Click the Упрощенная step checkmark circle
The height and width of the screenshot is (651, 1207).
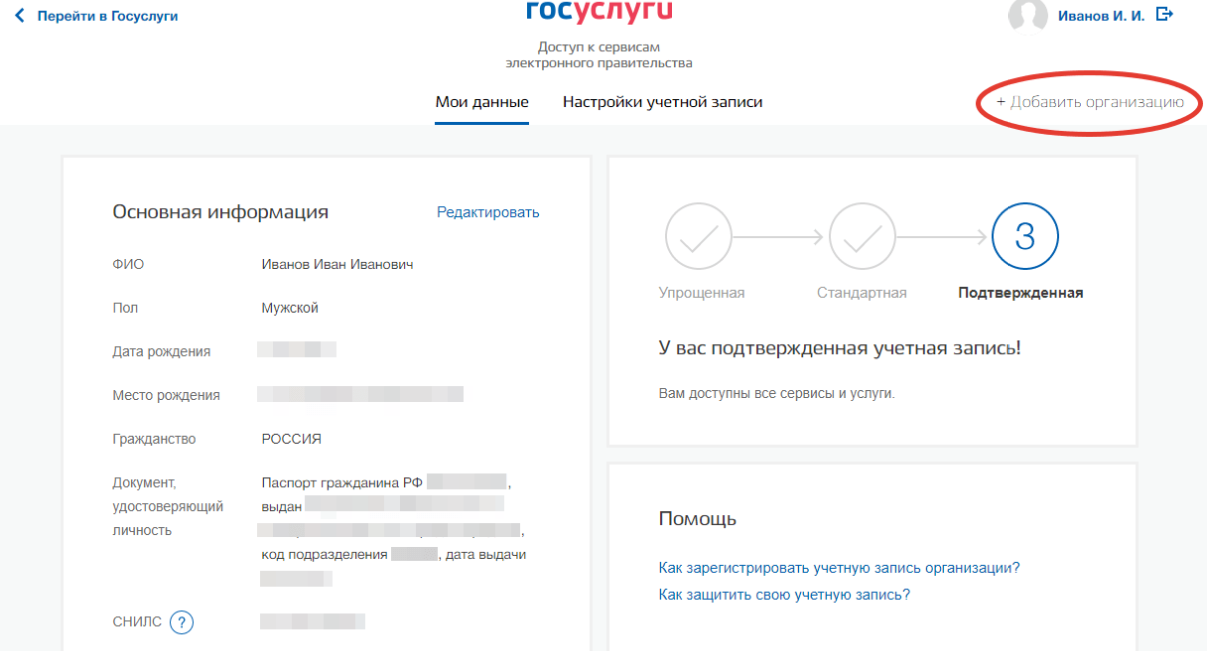point(699,237)
